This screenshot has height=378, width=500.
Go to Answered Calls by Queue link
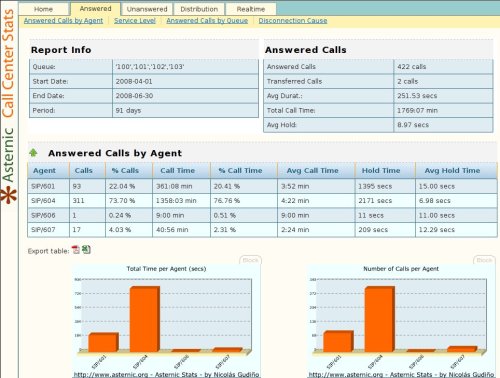(x=207, y=21)
